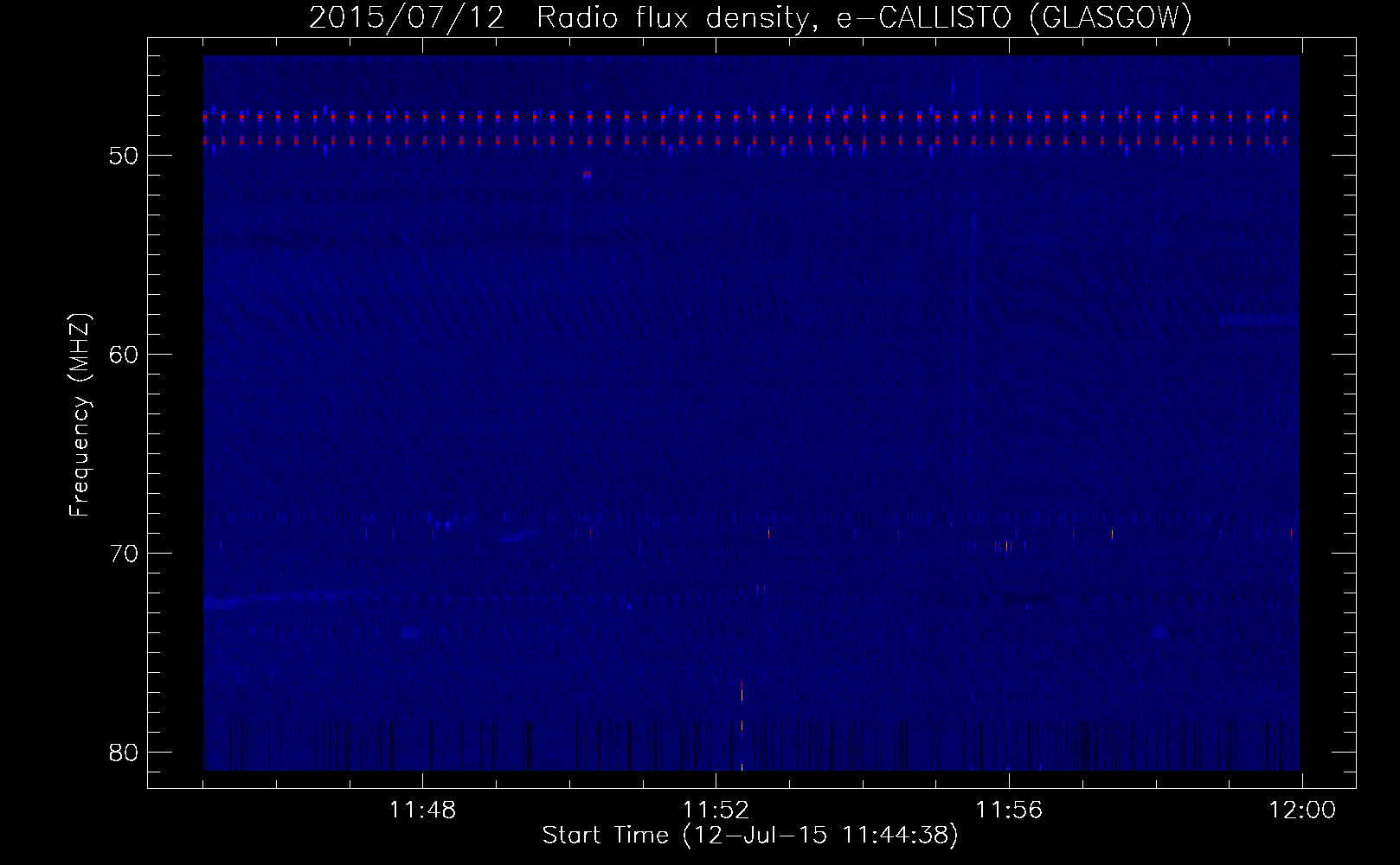Click the isolated red burst just below 50 MHz
Viewport: 1400px width, 865px height.
point(587,175)
